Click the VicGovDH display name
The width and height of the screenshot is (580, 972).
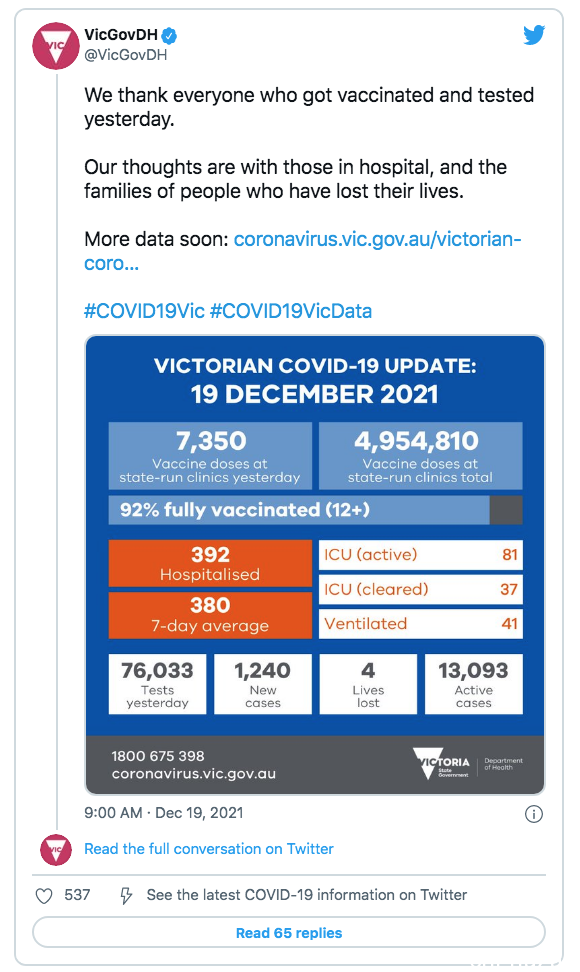pos(121,35)
